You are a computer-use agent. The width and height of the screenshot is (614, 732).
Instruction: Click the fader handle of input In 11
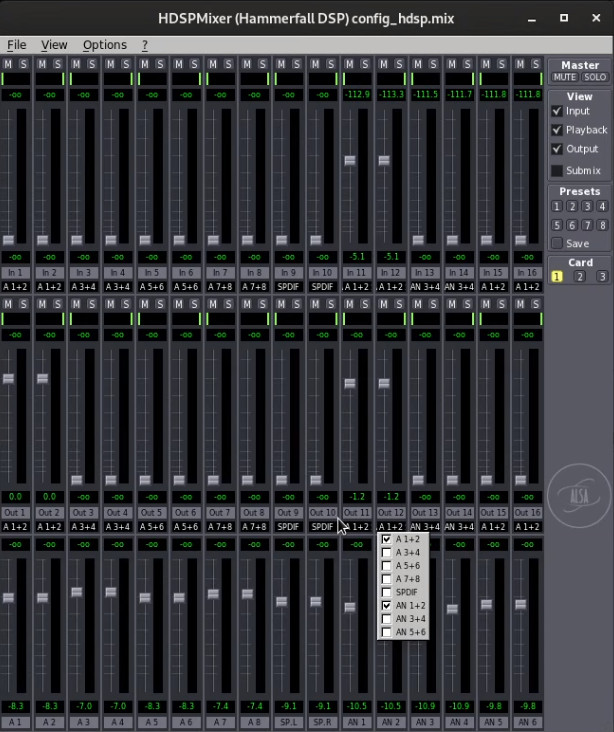coord(350,161)
